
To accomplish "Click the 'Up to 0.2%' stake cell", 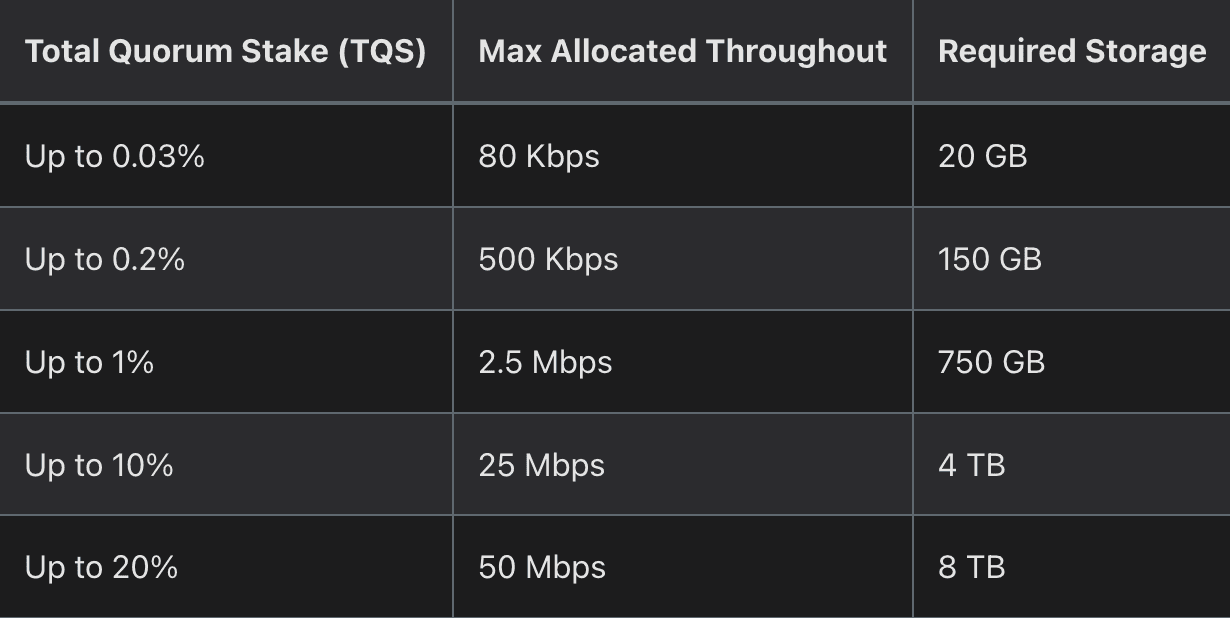I will (x=105, y=259).
